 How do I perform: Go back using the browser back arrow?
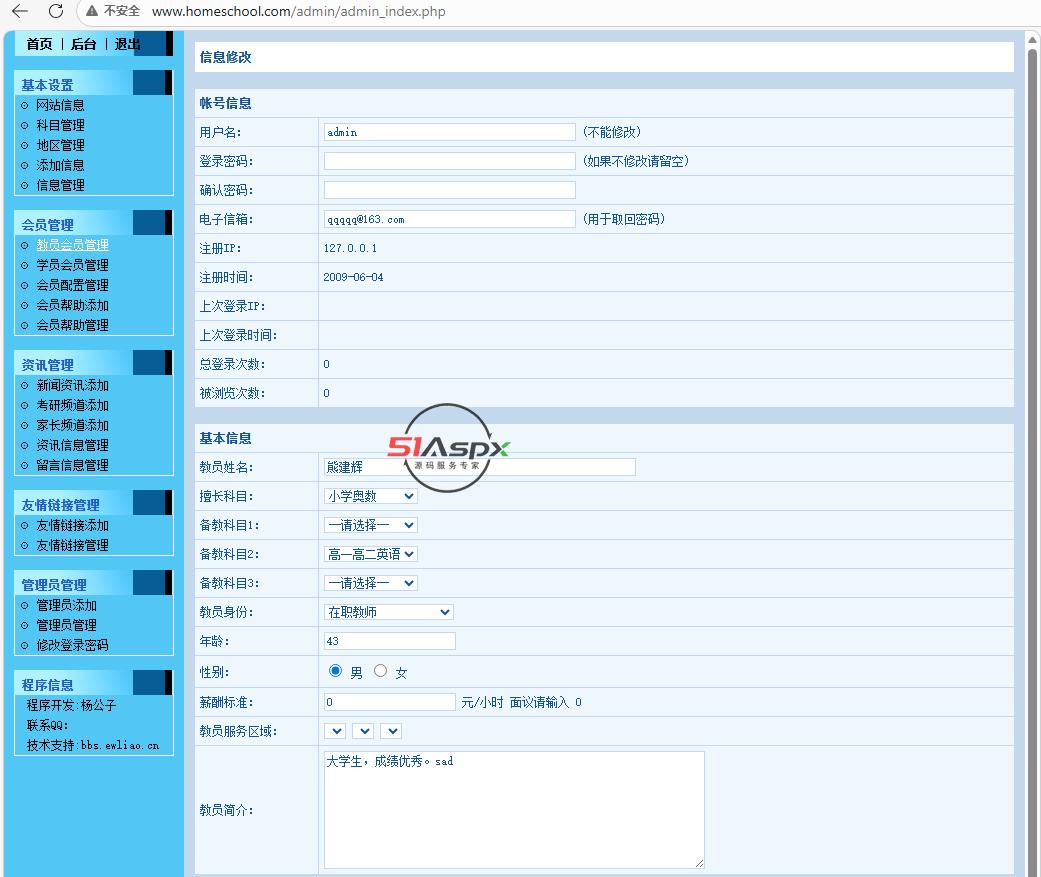20,11
